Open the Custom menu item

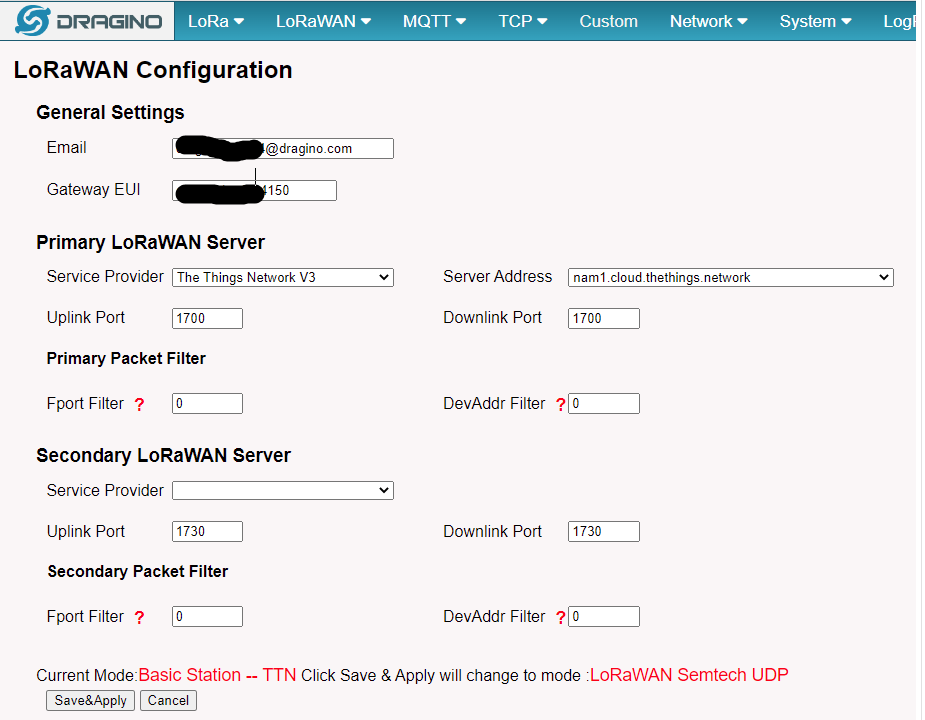(x=608, y=21)
